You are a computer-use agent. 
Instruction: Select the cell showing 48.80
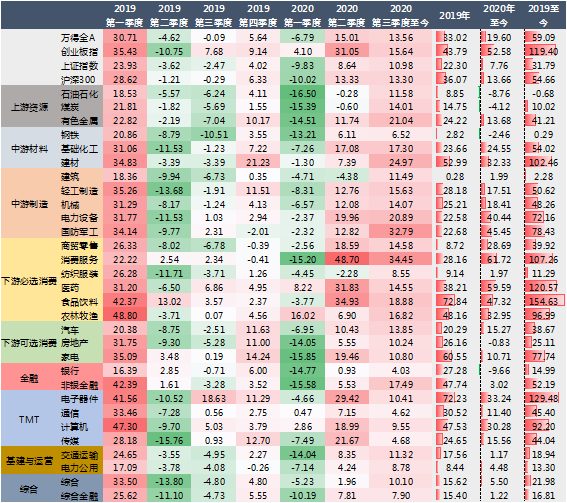(x=125, y=315)
